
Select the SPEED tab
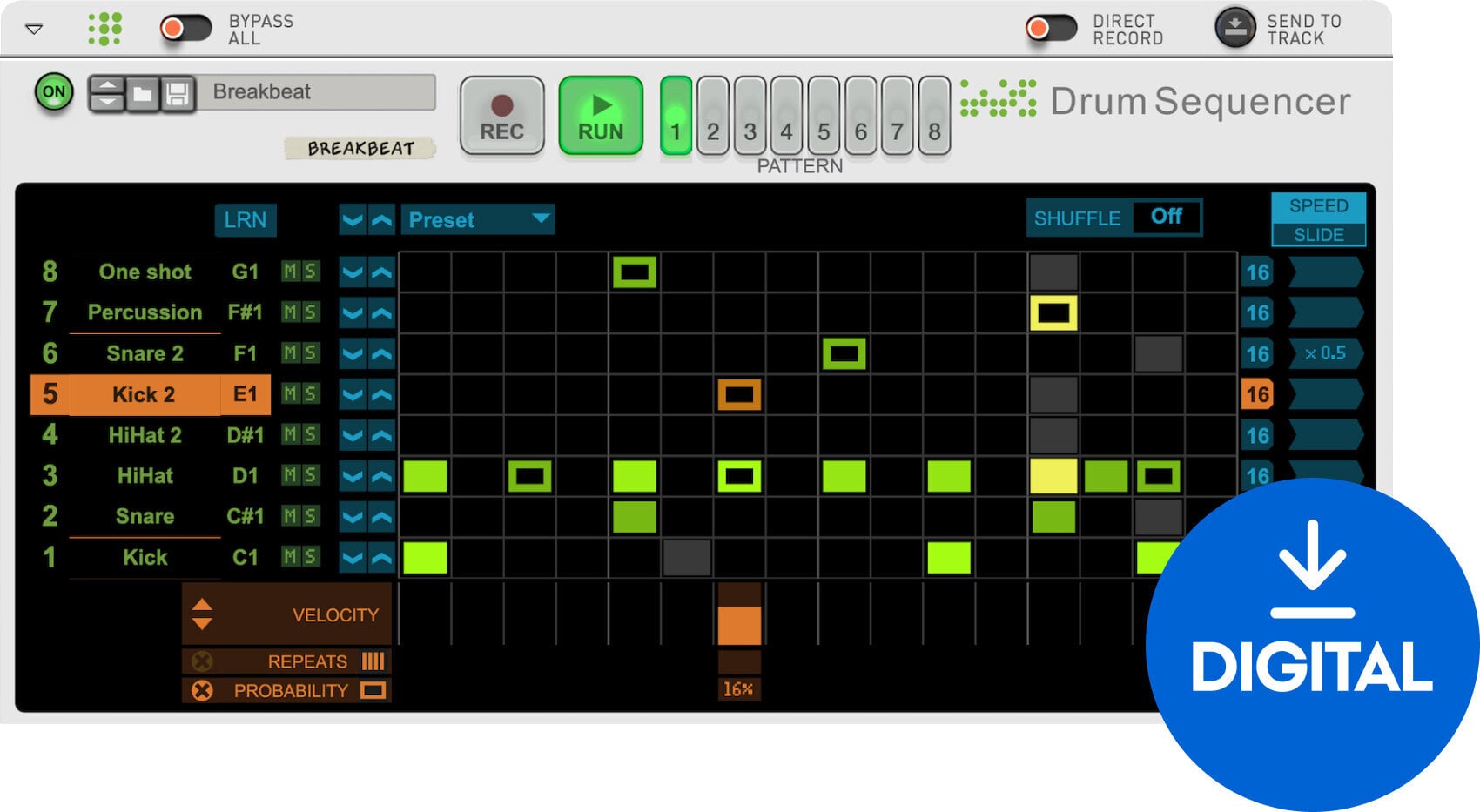pos(1318,206)
